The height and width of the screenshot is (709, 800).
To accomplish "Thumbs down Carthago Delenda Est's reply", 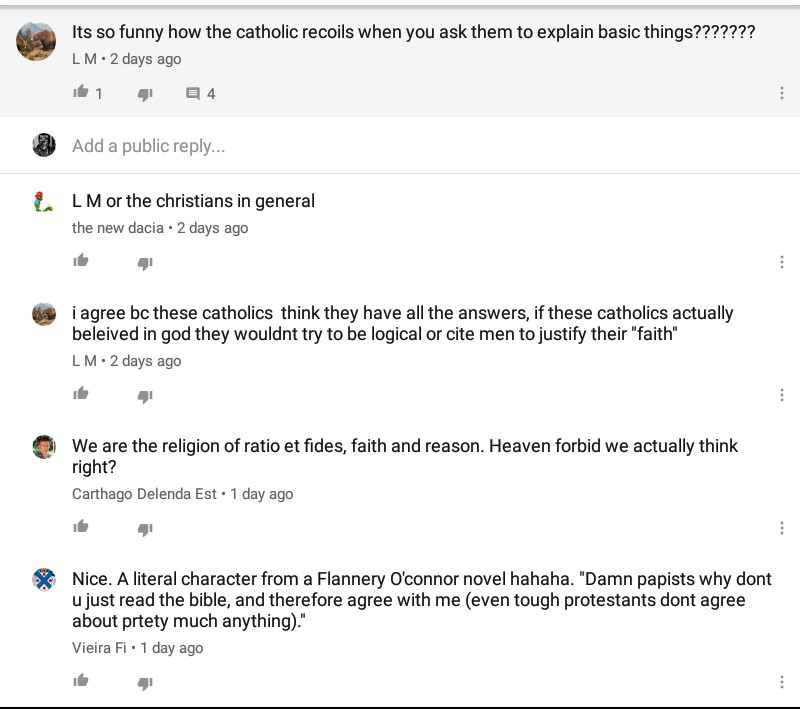I will tap(145, 529).
